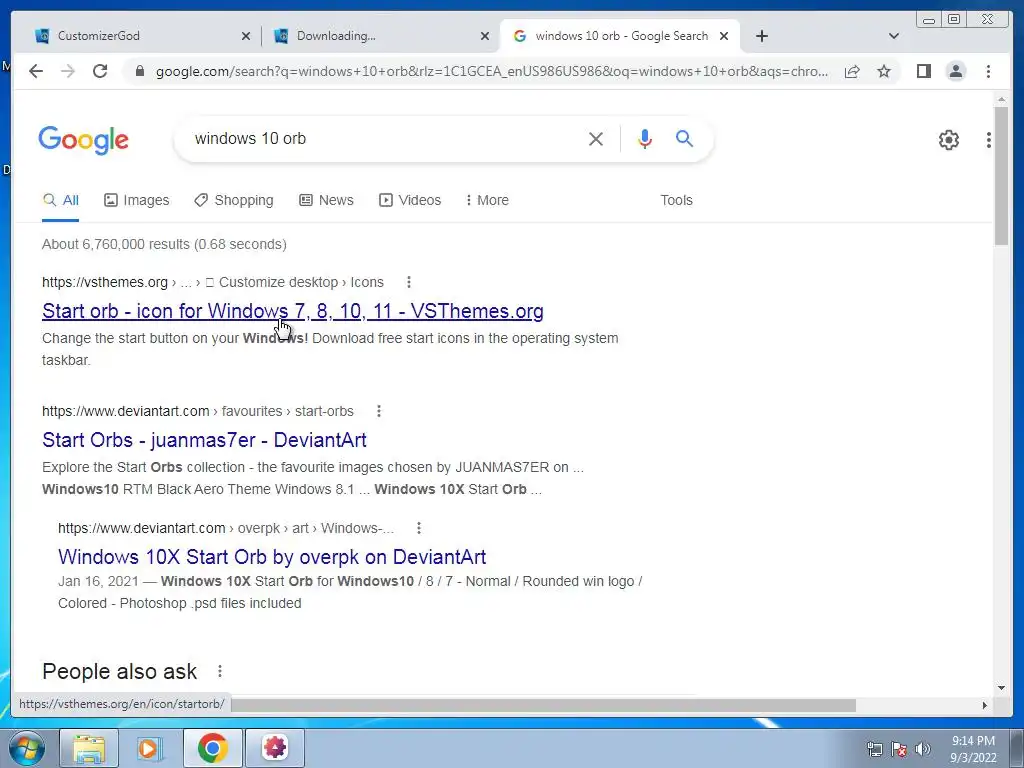Click the vsthemes.org breadcrumb URL
The image size is (1024, 768).
212,282
